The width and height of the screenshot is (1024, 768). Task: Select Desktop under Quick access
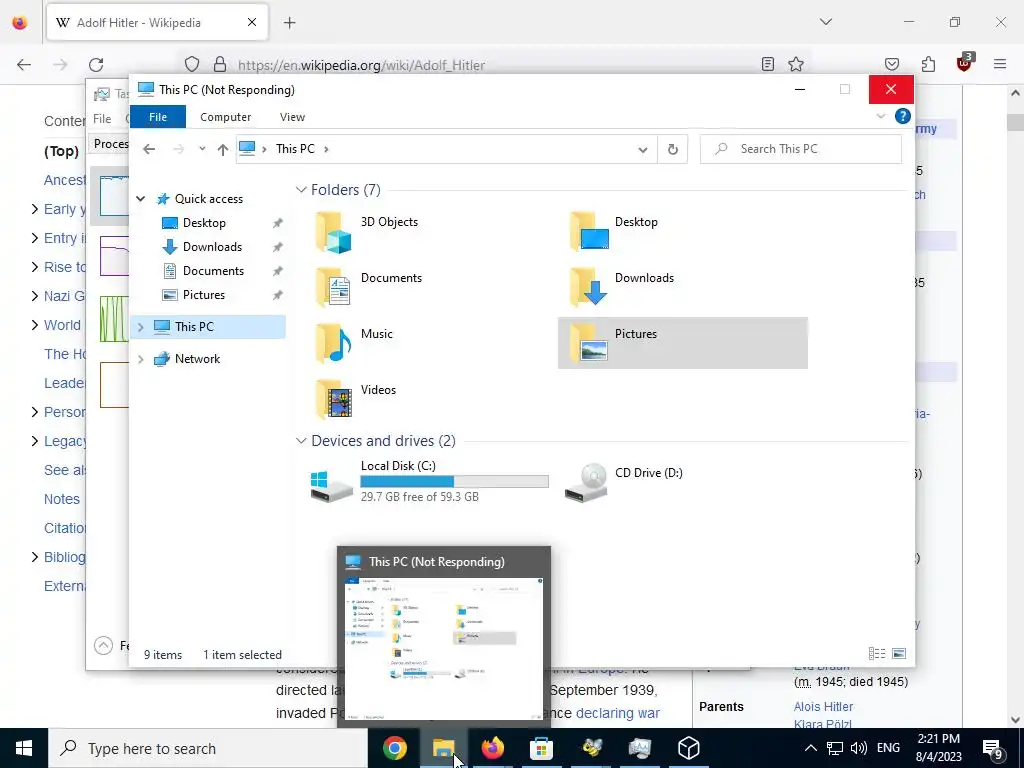pyautogui.click(x=204, y=223)
